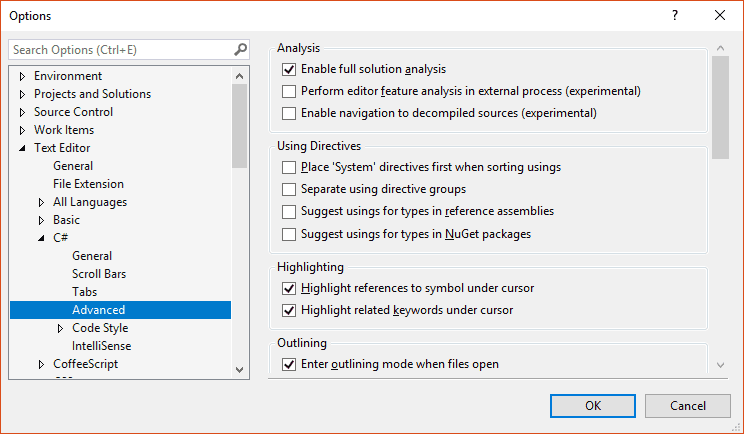The image size is (744, 434).
Task: Enable navigation to decompiled sources checkbox
Action: 289,113
